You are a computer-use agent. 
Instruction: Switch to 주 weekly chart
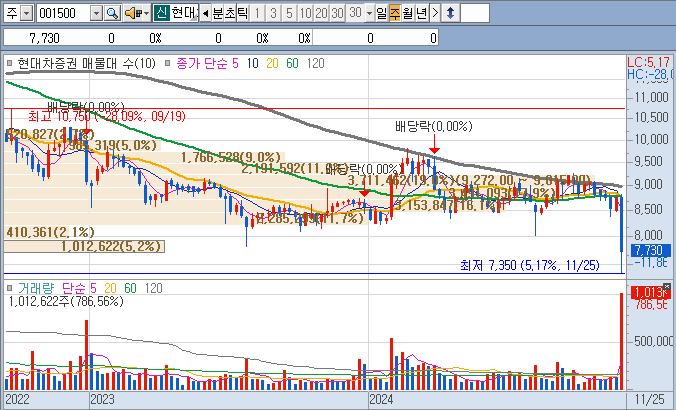point(394,13)
